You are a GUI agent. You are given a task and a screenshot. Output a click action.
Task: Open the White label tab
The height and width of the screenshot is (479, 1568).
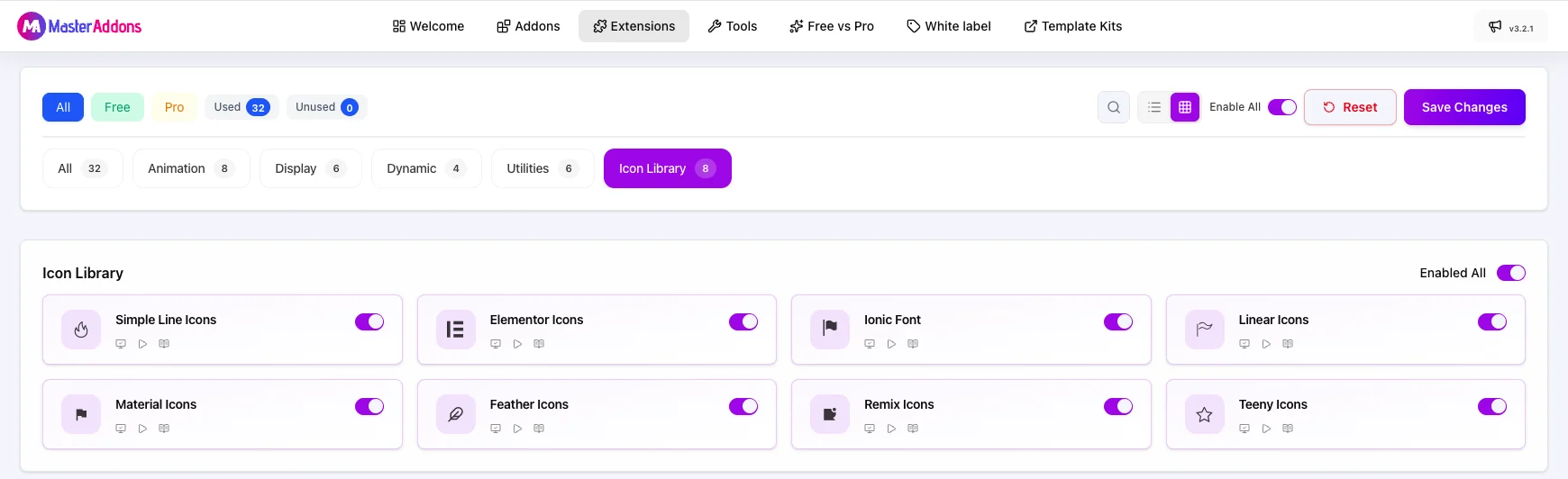pos(948,26)
